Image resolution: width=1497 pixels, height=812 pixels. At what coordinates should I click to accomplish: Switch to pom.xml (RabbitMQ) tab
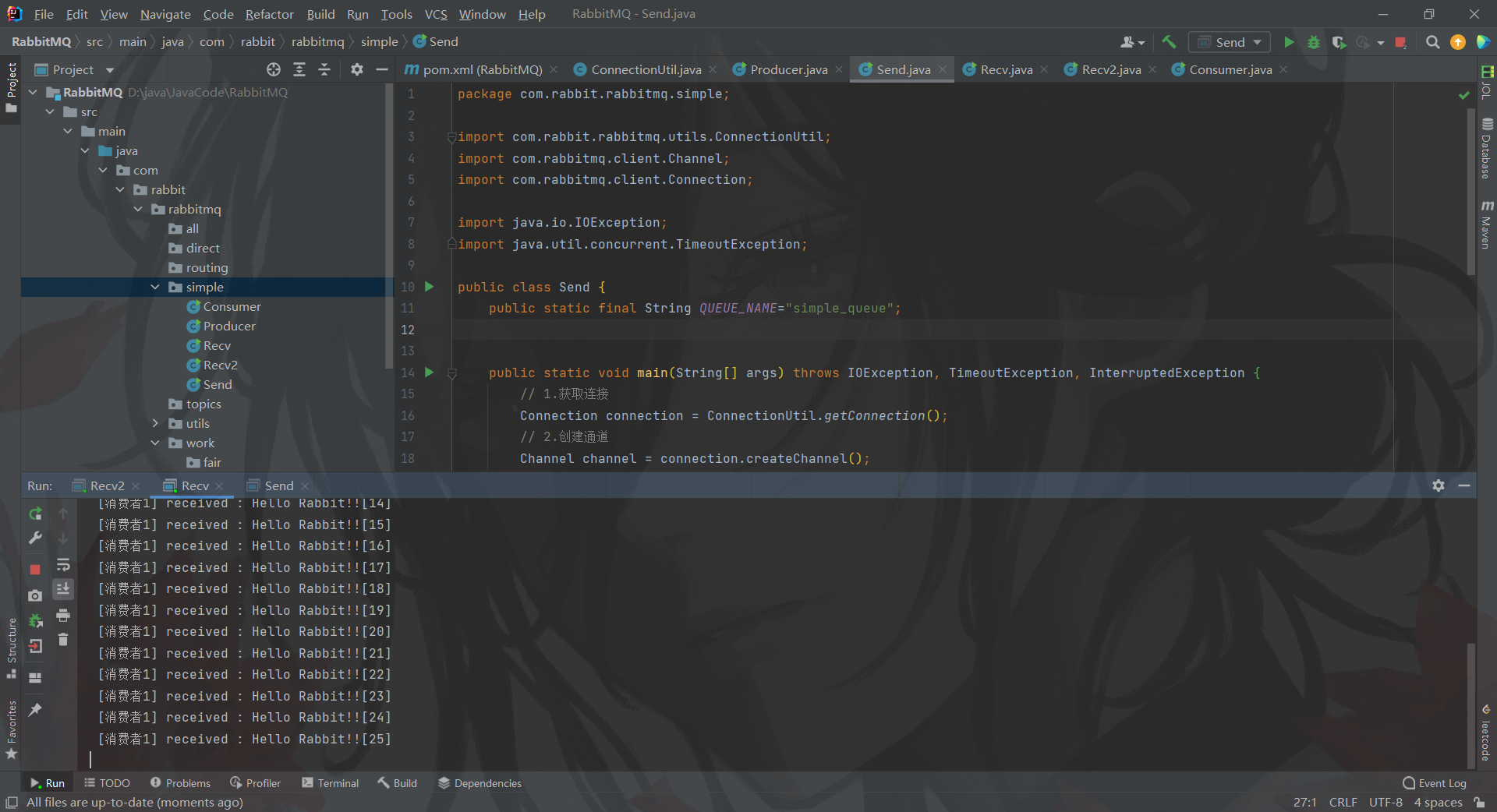click(x=482, y=69)
